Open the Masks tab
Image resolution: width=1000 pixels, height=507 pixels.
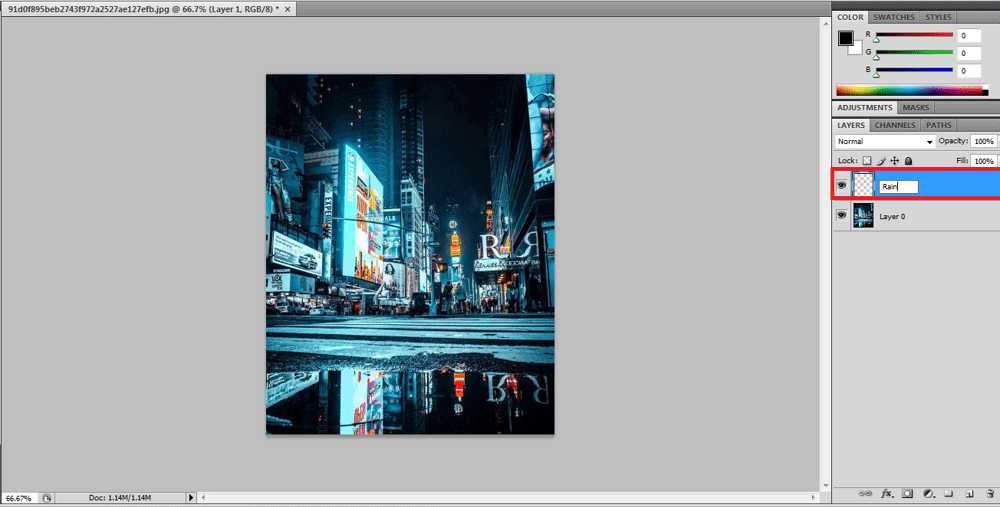click(x=916, y=107)
